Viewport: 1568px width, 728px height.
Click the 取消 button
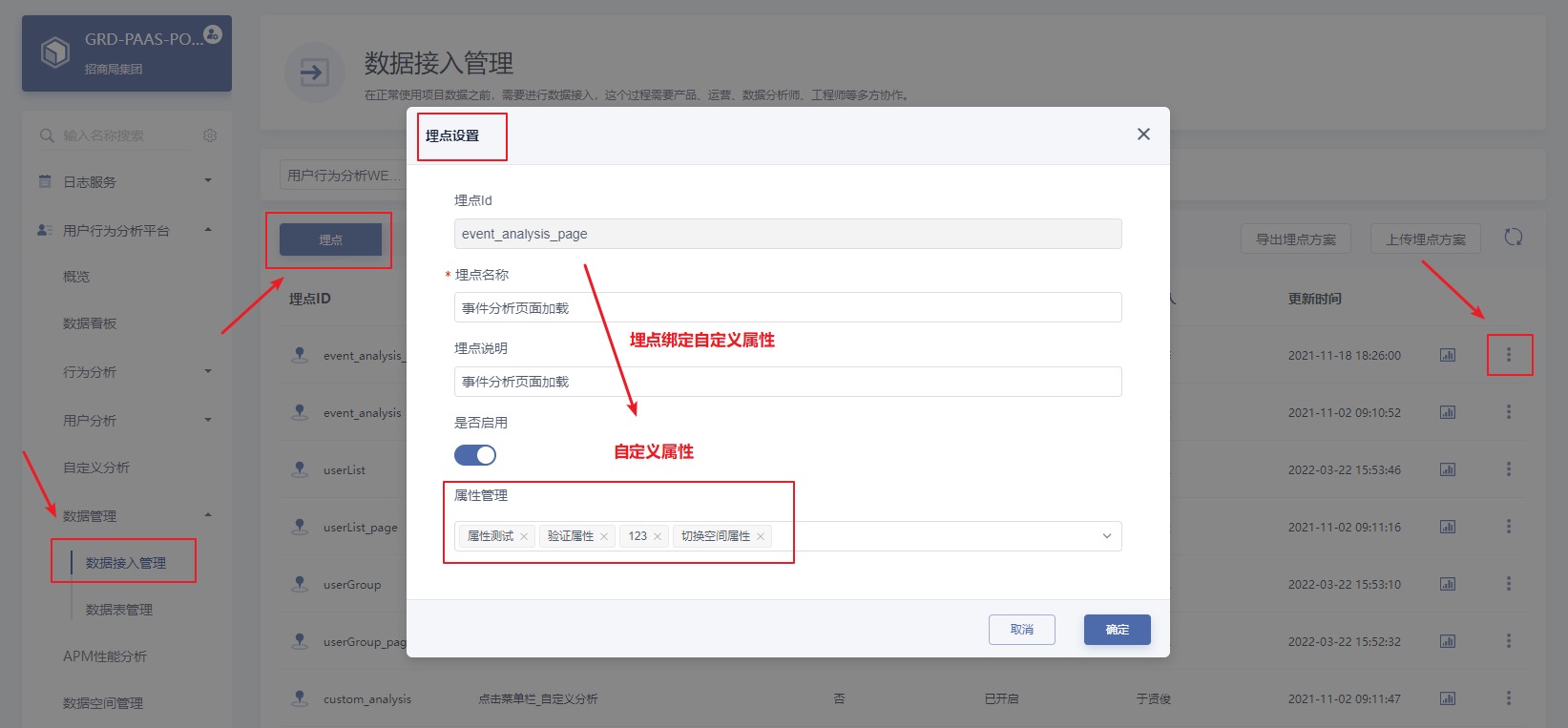pyautogui.click(x=1022, y=630)
